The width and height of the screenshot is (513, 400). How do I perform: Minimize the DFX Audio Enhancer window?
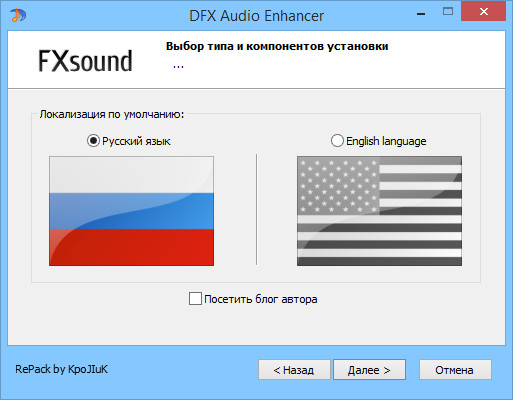click(x=421, y=14)
